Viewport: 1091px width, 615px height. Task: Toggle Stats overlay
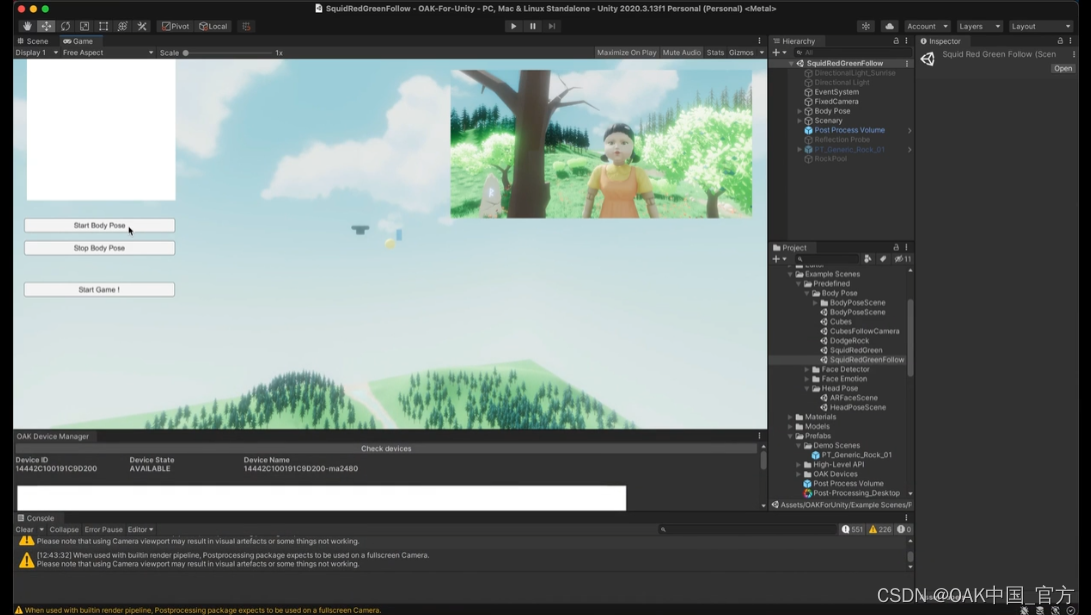pos(715,53)
